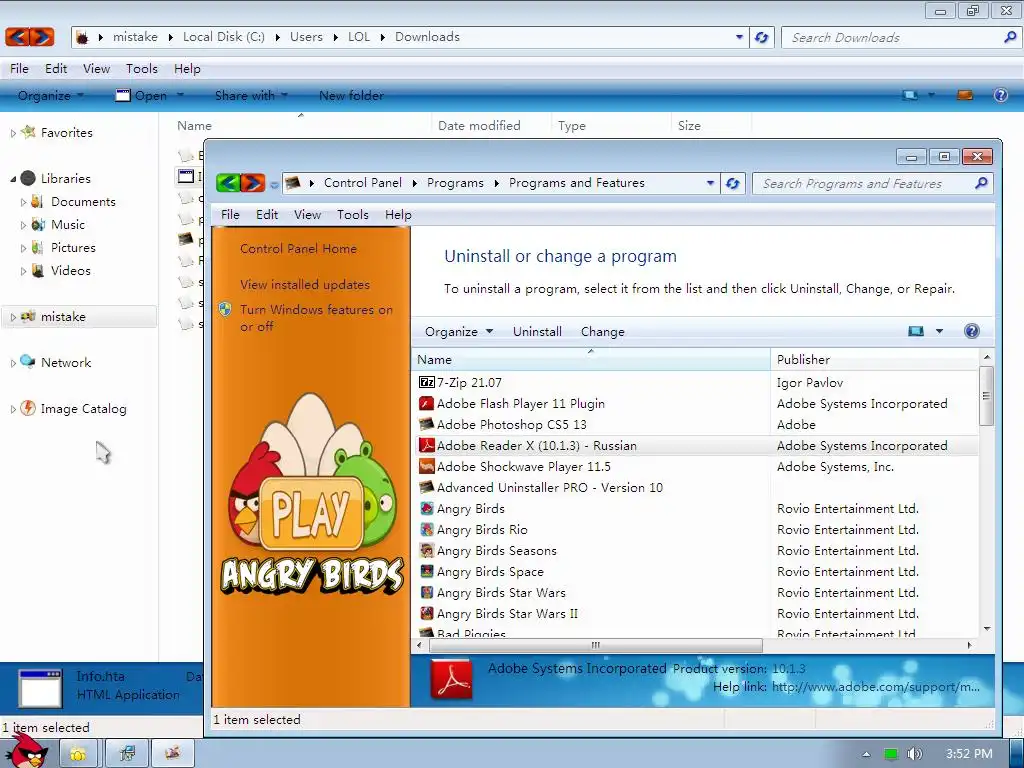Expand the Documents library node
The image size is (1024, 768).
(x=24, y=202)
